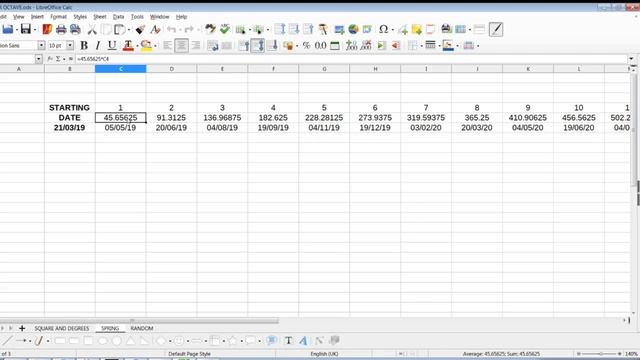Click the Undo arrow icon
The width and height of the screenshot is (640, 360).
[x=171, y=29]
